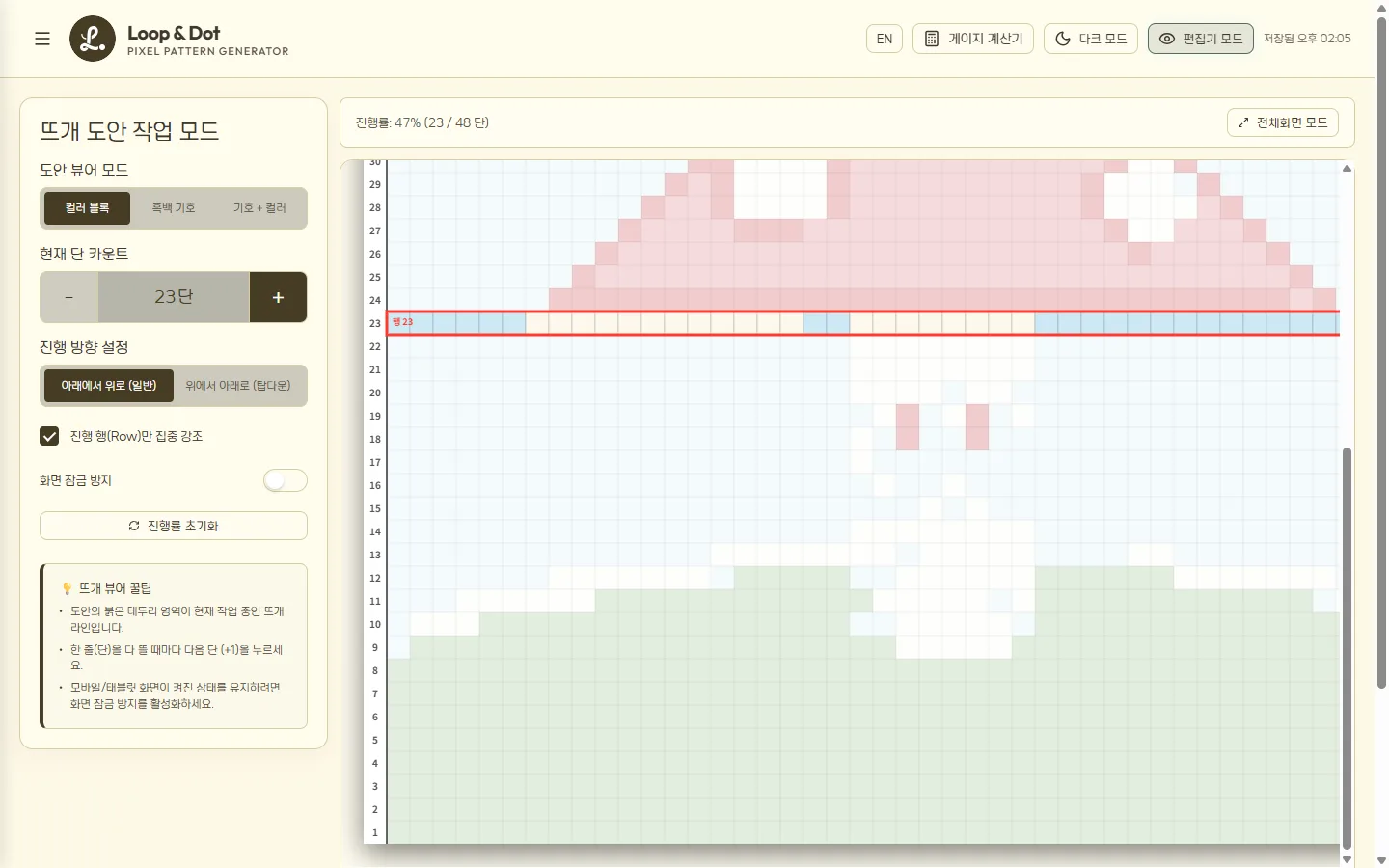Click row number 12 on the pattern

pos(375,579)
